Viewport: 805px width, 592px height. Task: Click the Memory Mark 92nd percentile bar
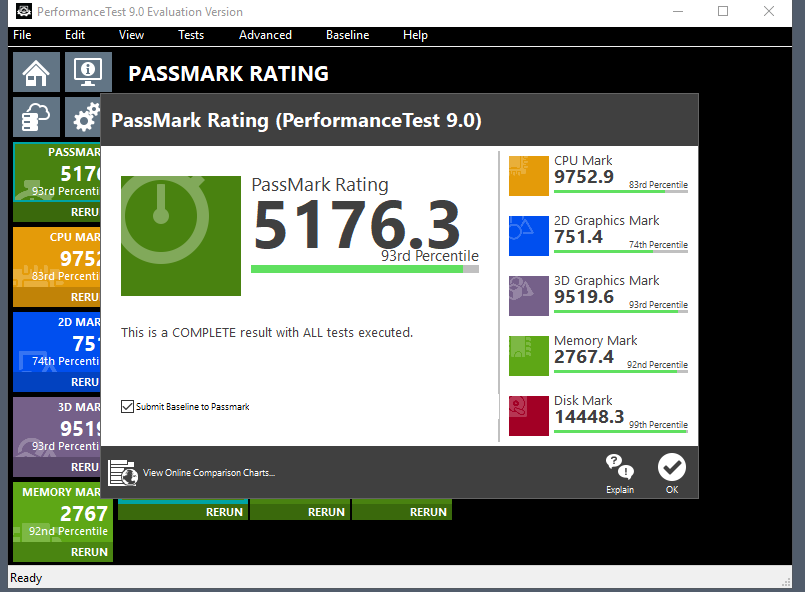click(621, 372)
